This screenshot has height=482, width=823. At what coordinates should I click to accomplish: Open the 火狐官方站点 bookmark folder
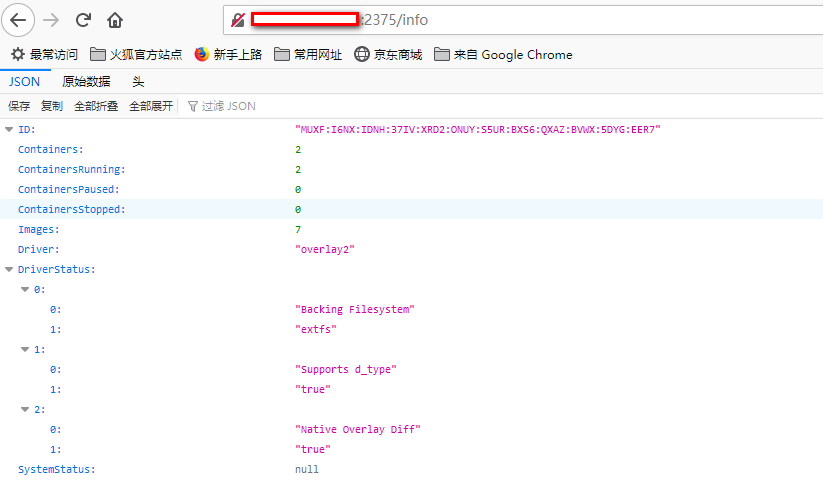tap(136, 55)
